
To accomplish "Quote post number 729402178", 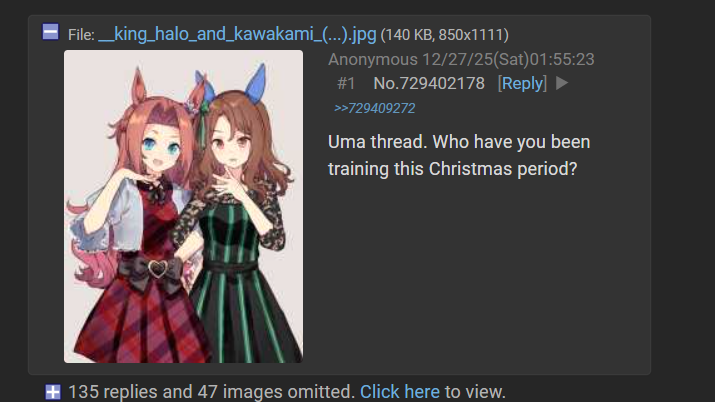I will tap(442, 83).
